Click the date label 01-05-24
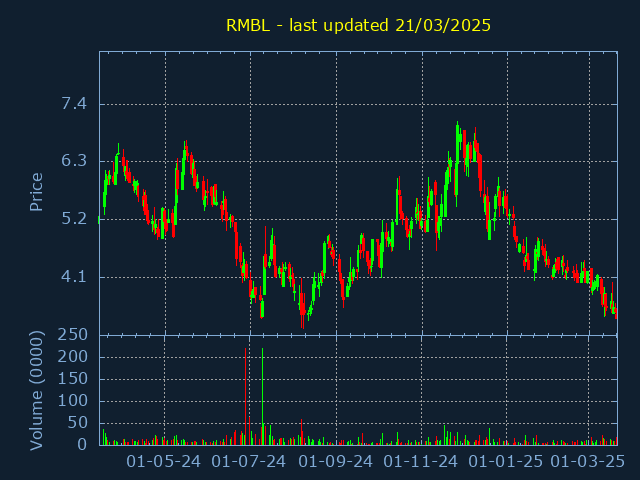 pyautogui.click(x=163, y=462)
